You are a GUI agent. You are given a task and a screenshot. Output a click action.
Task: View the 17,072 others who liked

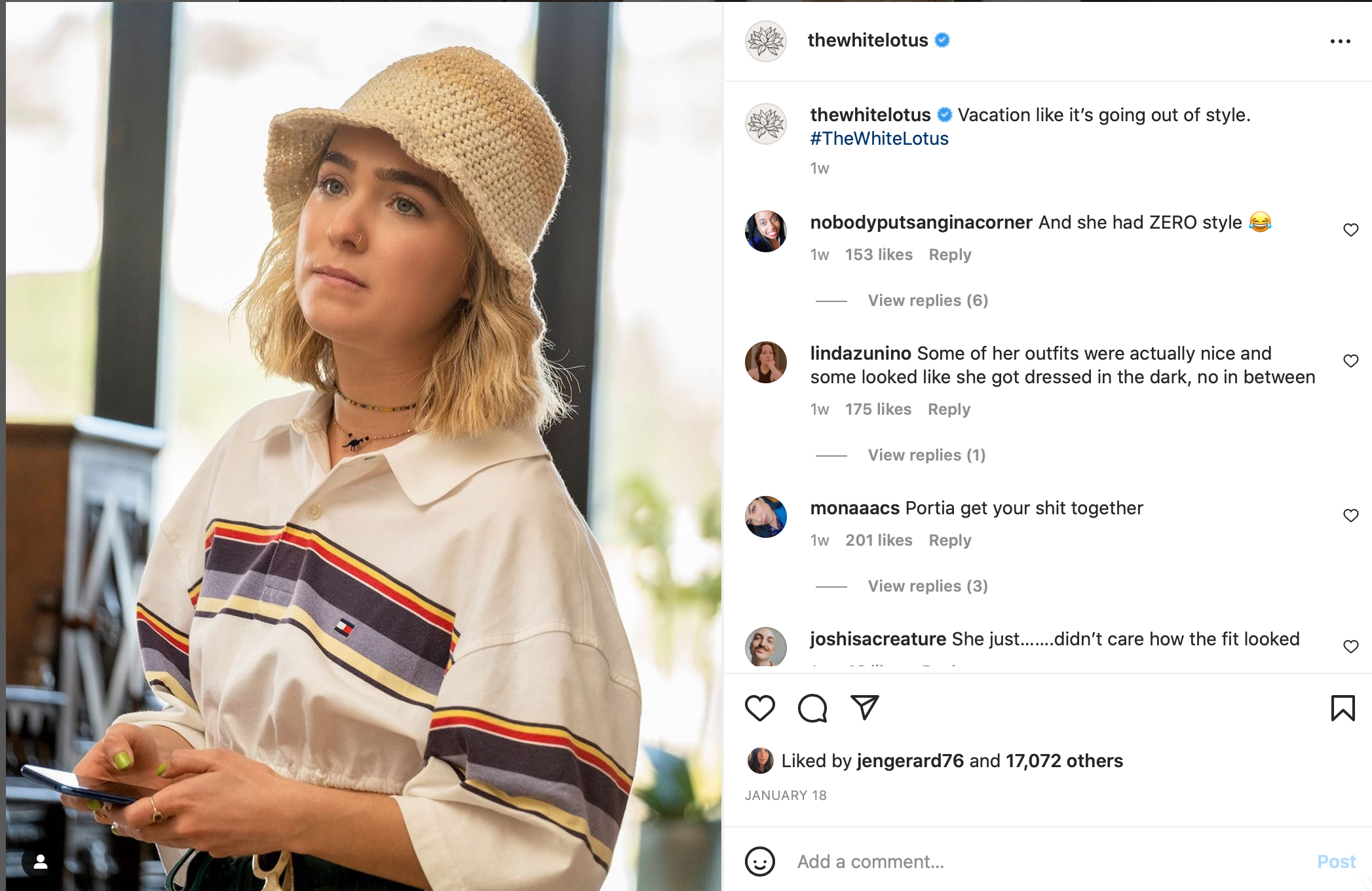click(x=1064, y=761)
